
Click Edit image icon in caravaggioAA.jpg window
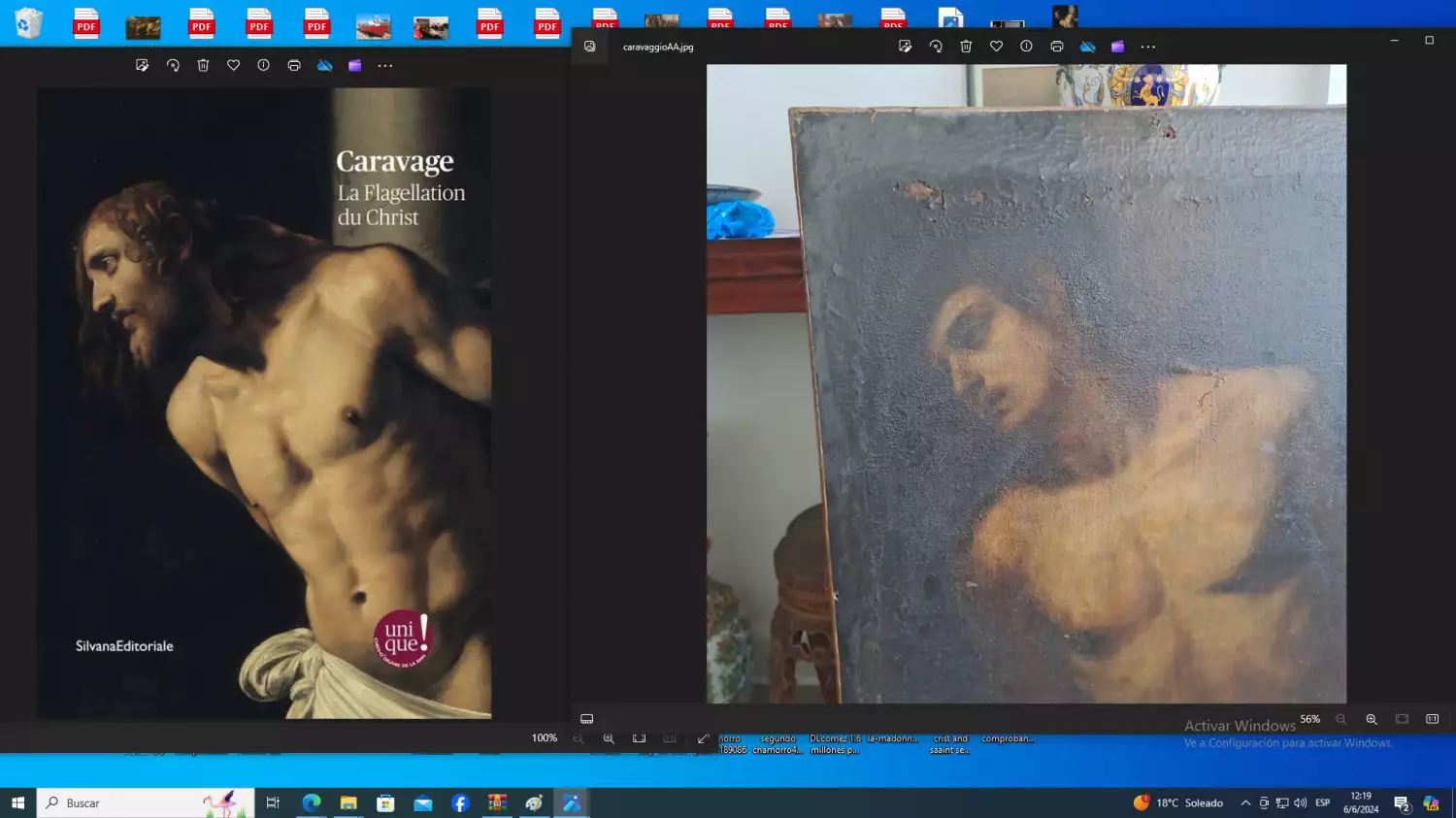click(905, 47)
